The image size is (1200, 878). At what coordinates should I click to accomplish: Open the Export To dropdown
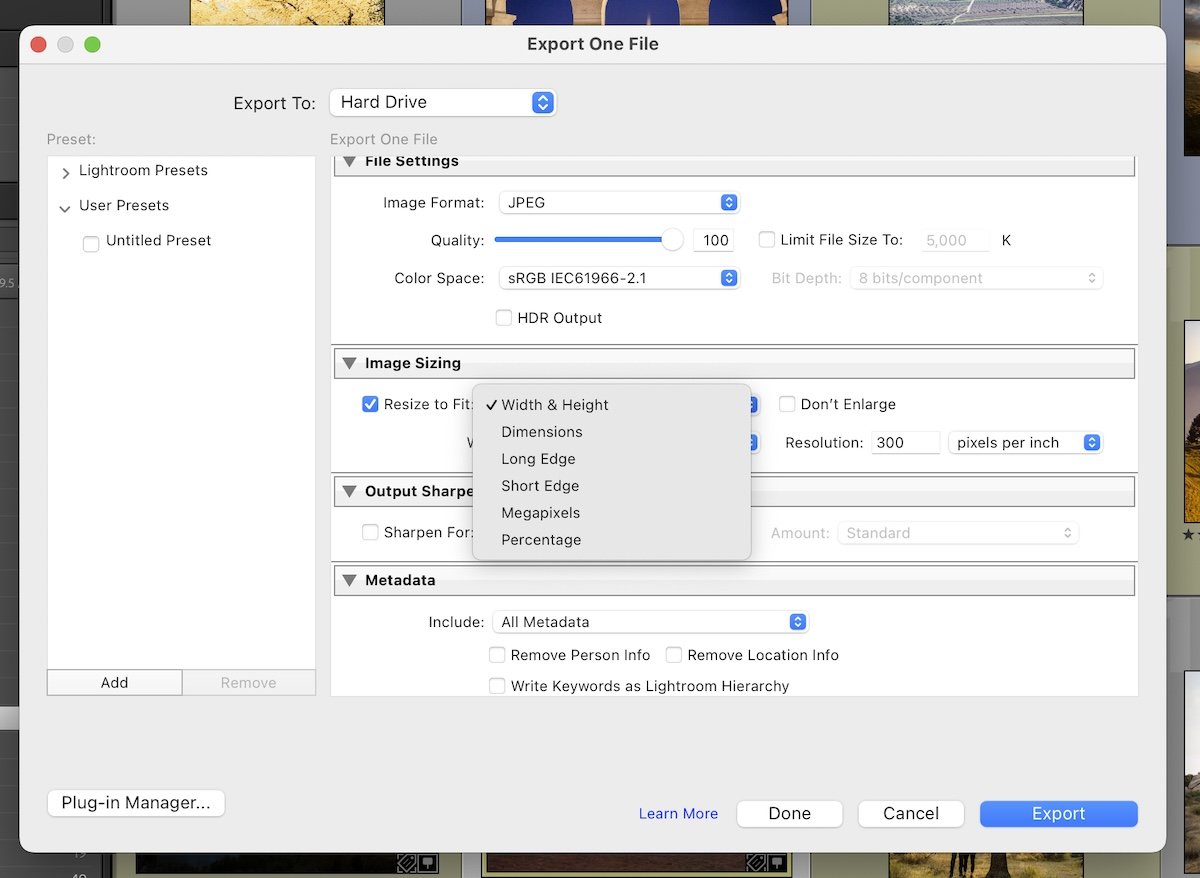pyautogui.click(x=443, y=102)
